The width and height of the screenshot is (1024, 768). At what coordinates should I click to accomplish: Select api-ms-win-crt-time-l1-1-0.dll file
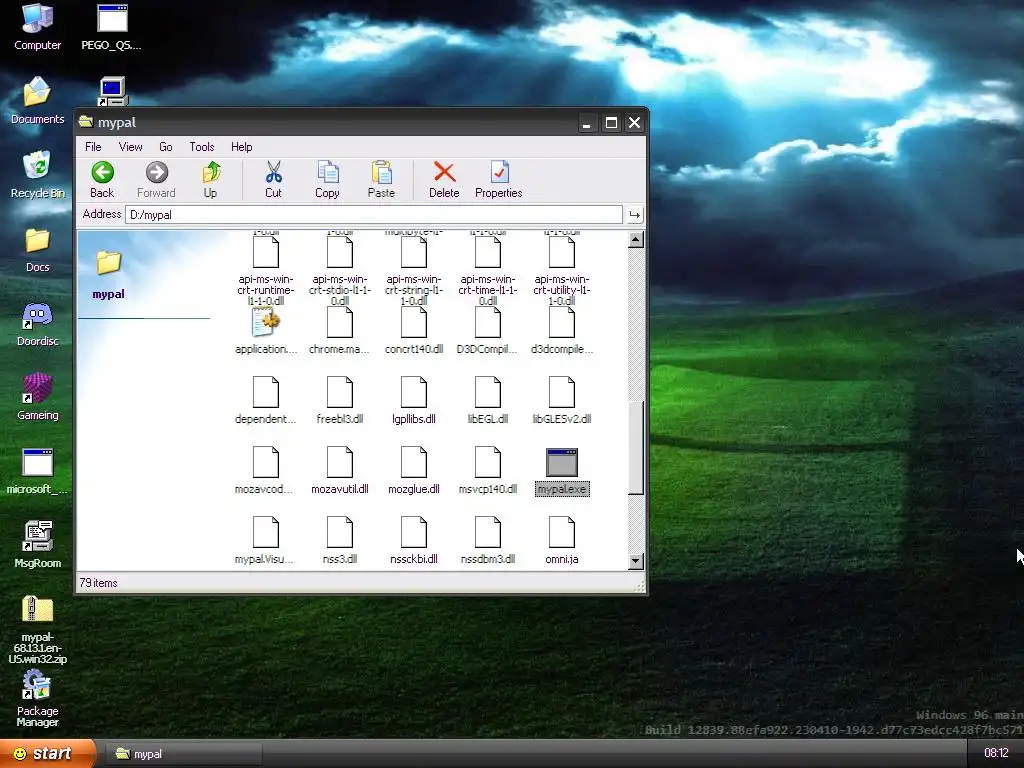(488, 271)
